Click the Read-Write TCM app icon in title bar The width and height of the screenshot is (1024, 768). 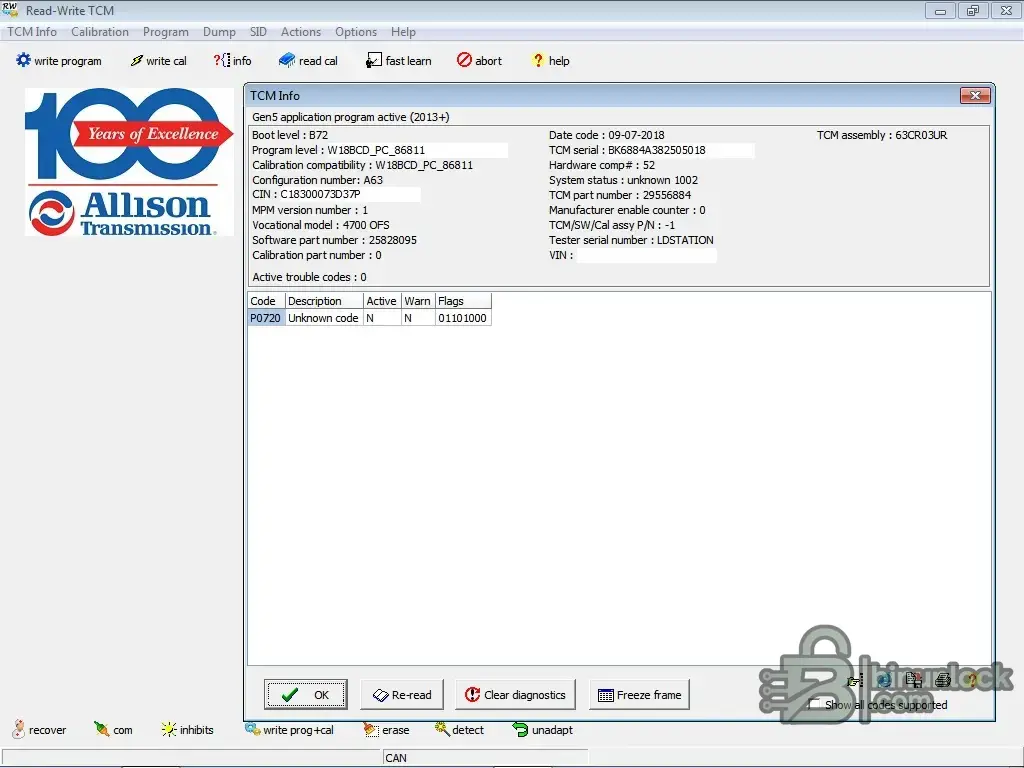pyautogui.click(x=10, y=10)
